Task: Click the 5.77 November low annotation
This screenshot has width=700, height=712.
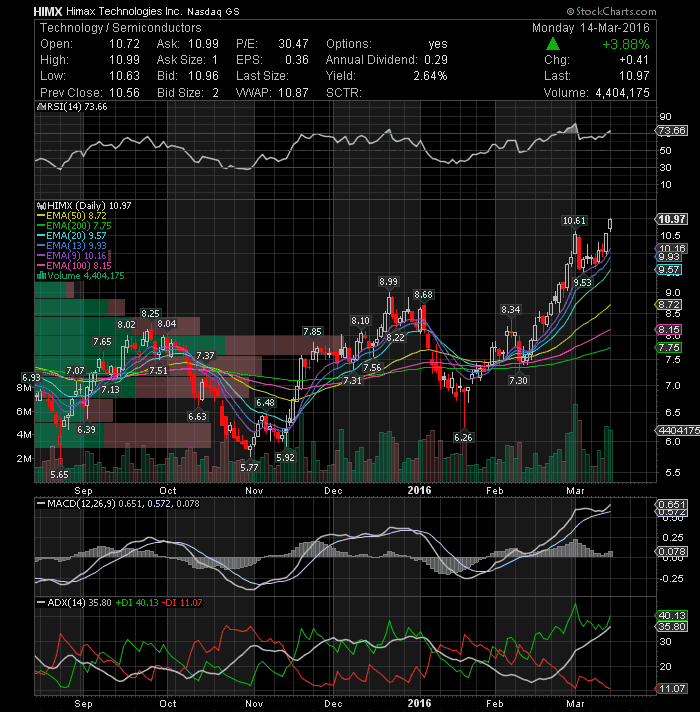Action: 249,467
